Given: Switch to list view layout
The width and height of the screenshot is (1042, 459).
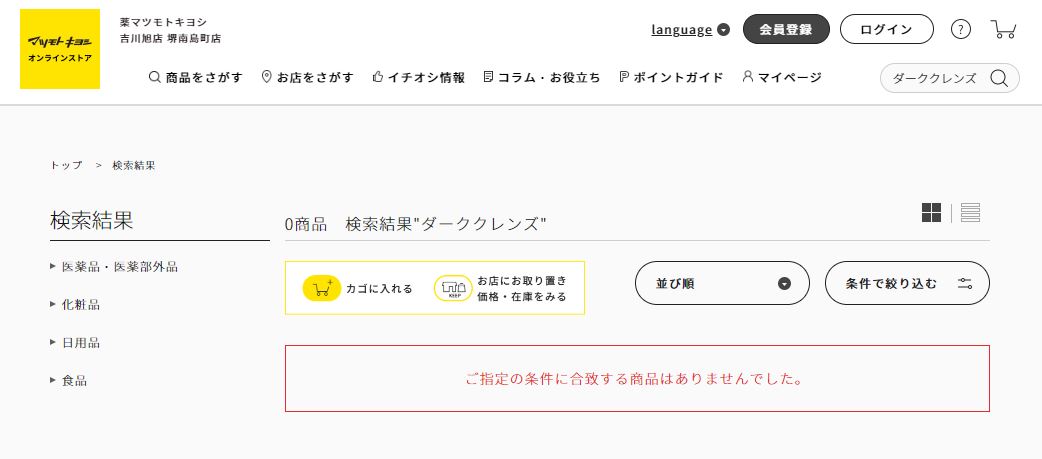Looking at the screenshot, I should click(970, 213).
